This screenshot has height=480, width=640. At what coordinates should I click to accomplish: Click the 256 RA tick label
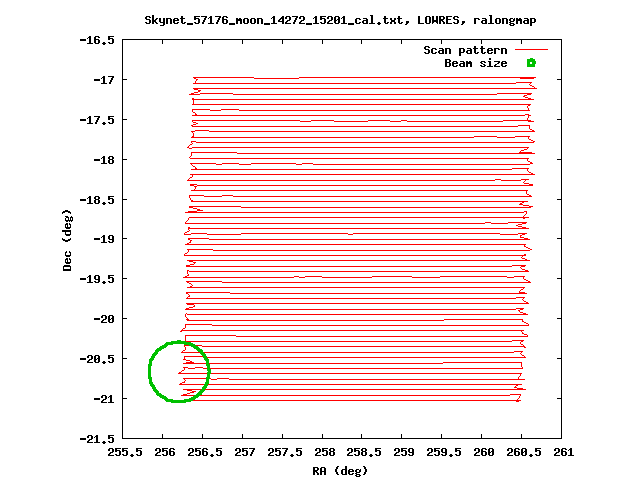(164, 452)
